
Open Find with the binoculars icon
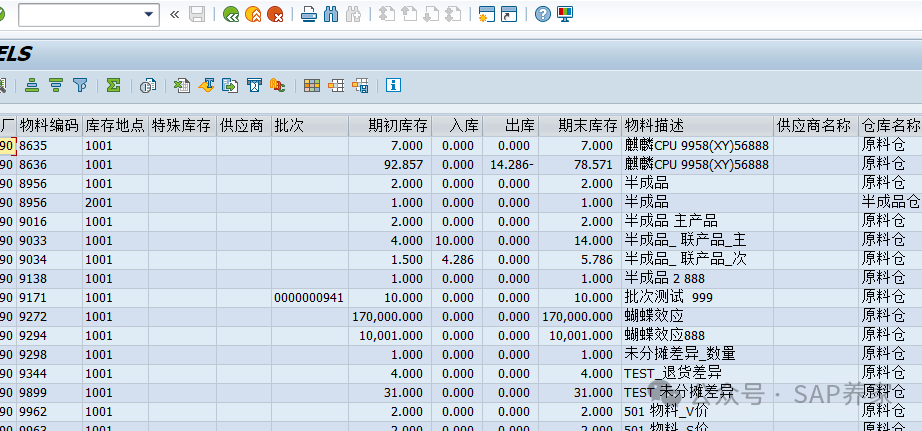[x=331, y=14]
